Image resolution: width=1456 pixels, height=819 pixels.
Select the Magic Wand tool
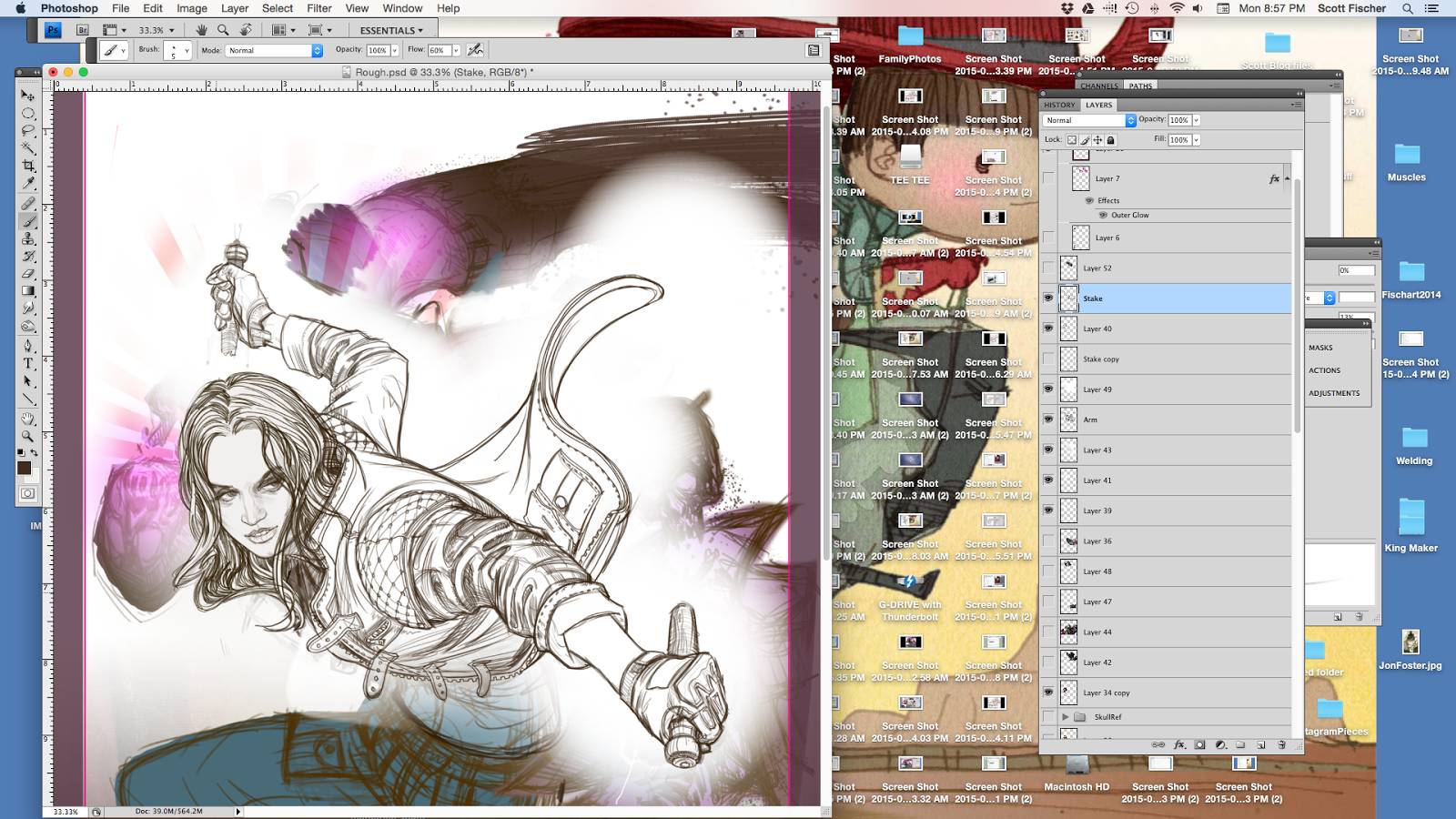pyautogui.click(x=28, y=148)
